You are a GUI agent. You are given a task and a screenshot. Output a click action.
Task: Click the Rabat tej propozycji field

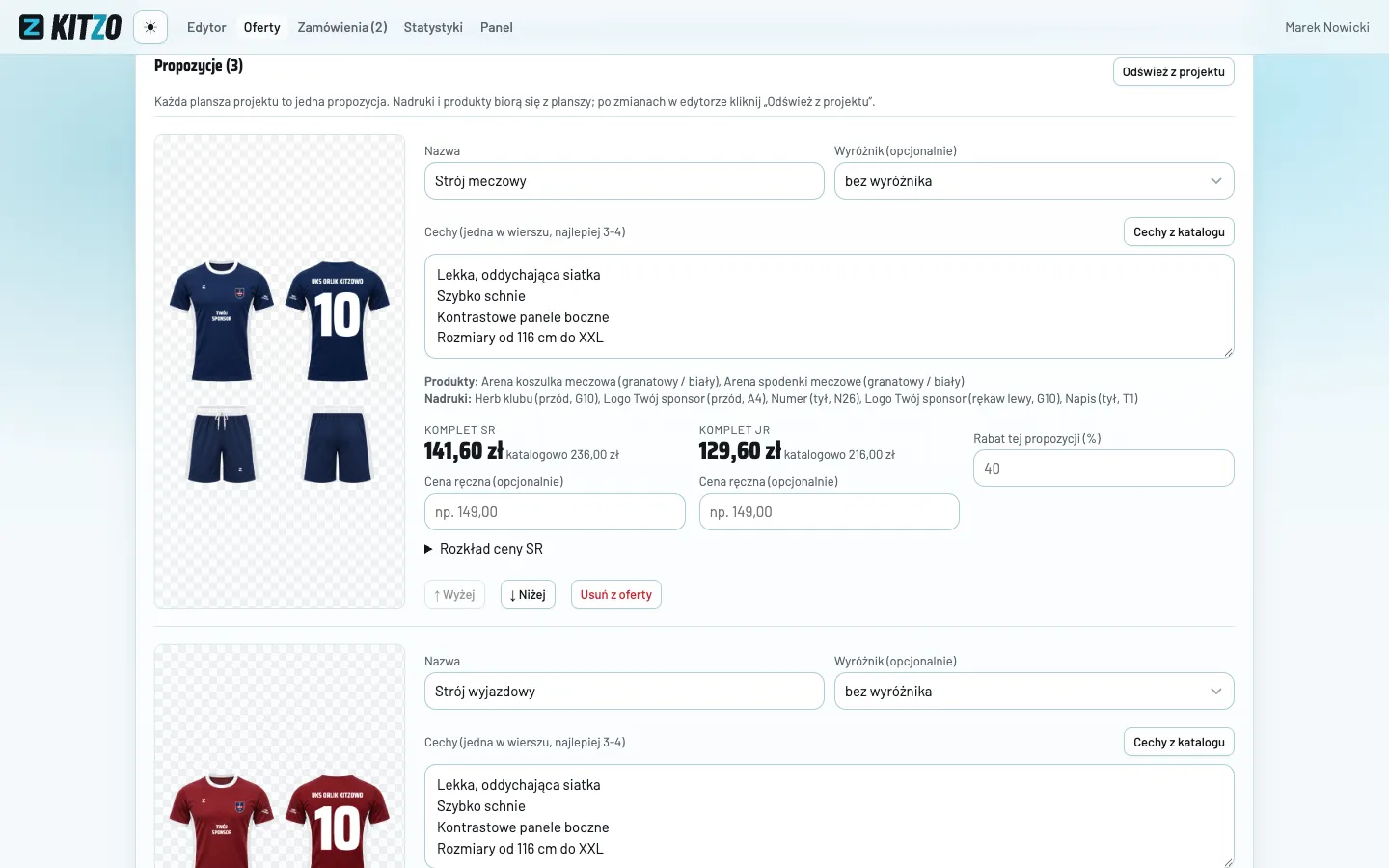click(x=1103, y=469)
